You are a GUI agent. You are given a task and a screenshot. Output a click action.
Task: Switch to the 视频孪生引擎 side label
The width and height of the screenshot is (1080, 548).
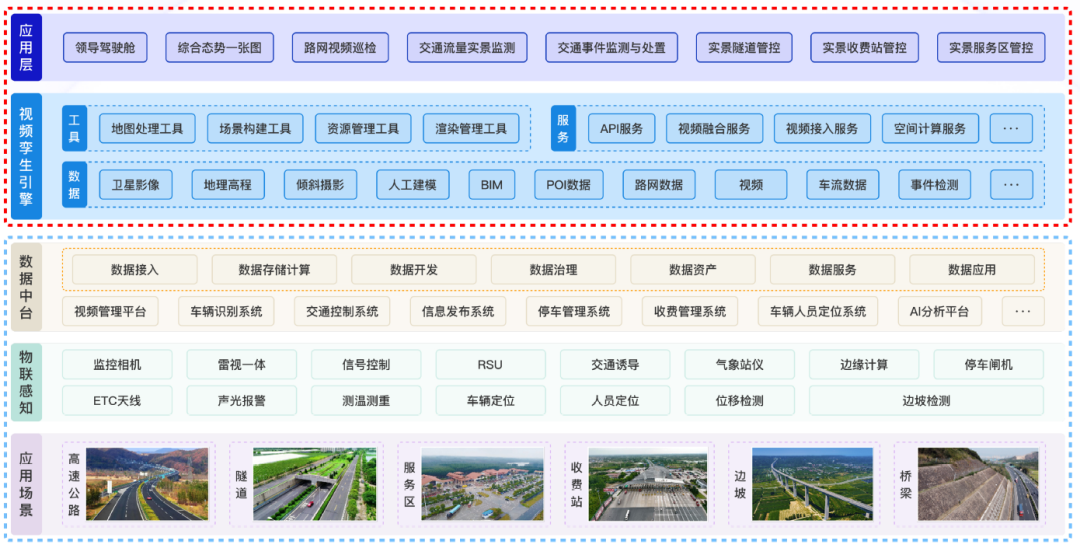[x=27, y=156]
